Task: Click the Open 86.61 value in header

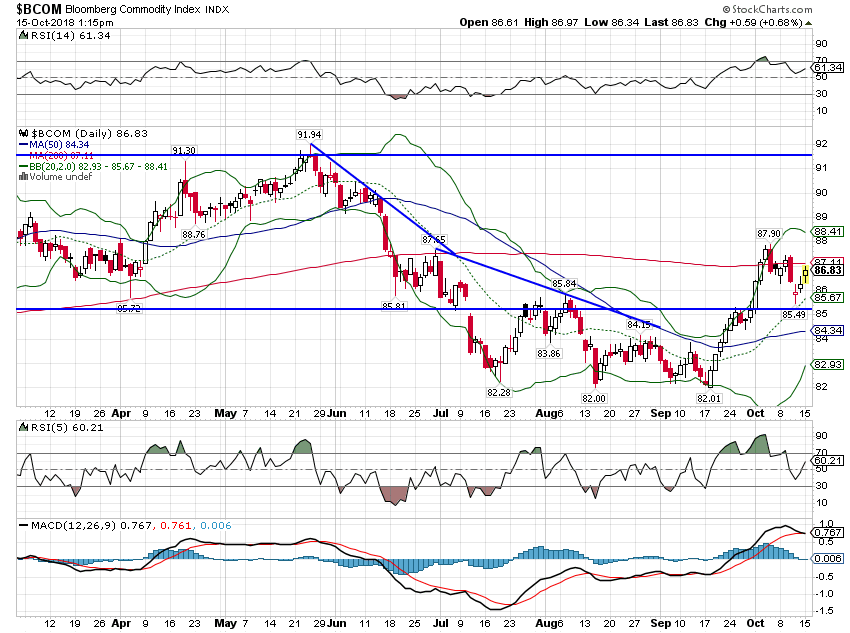Action: (x=488, y=22)
